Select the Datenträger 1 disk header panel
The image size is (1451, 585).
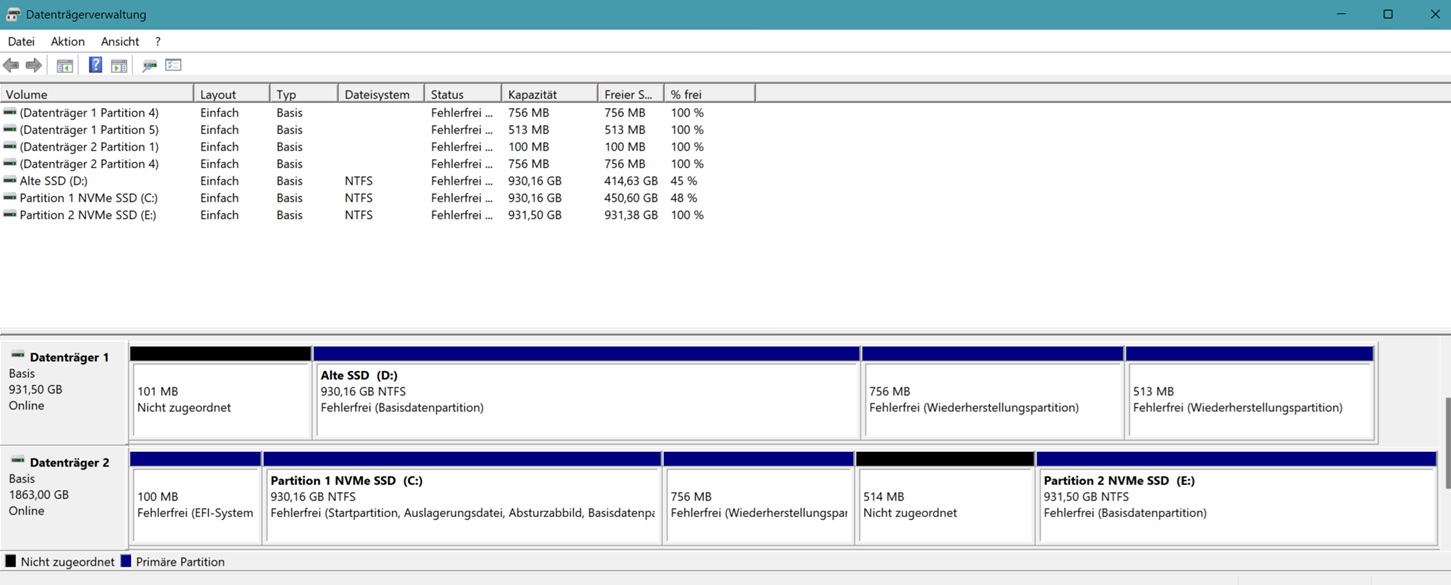coord(64,390)
